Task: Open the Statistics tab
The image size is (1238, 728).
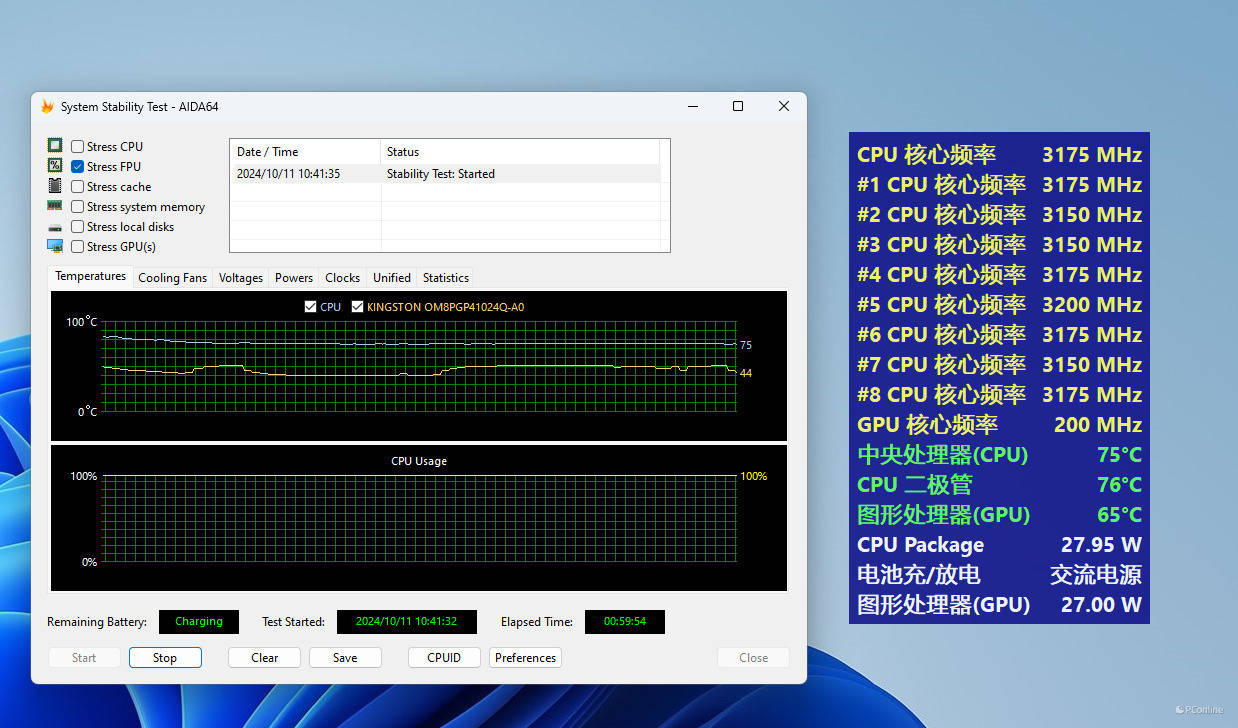Action: pos(445,278)
